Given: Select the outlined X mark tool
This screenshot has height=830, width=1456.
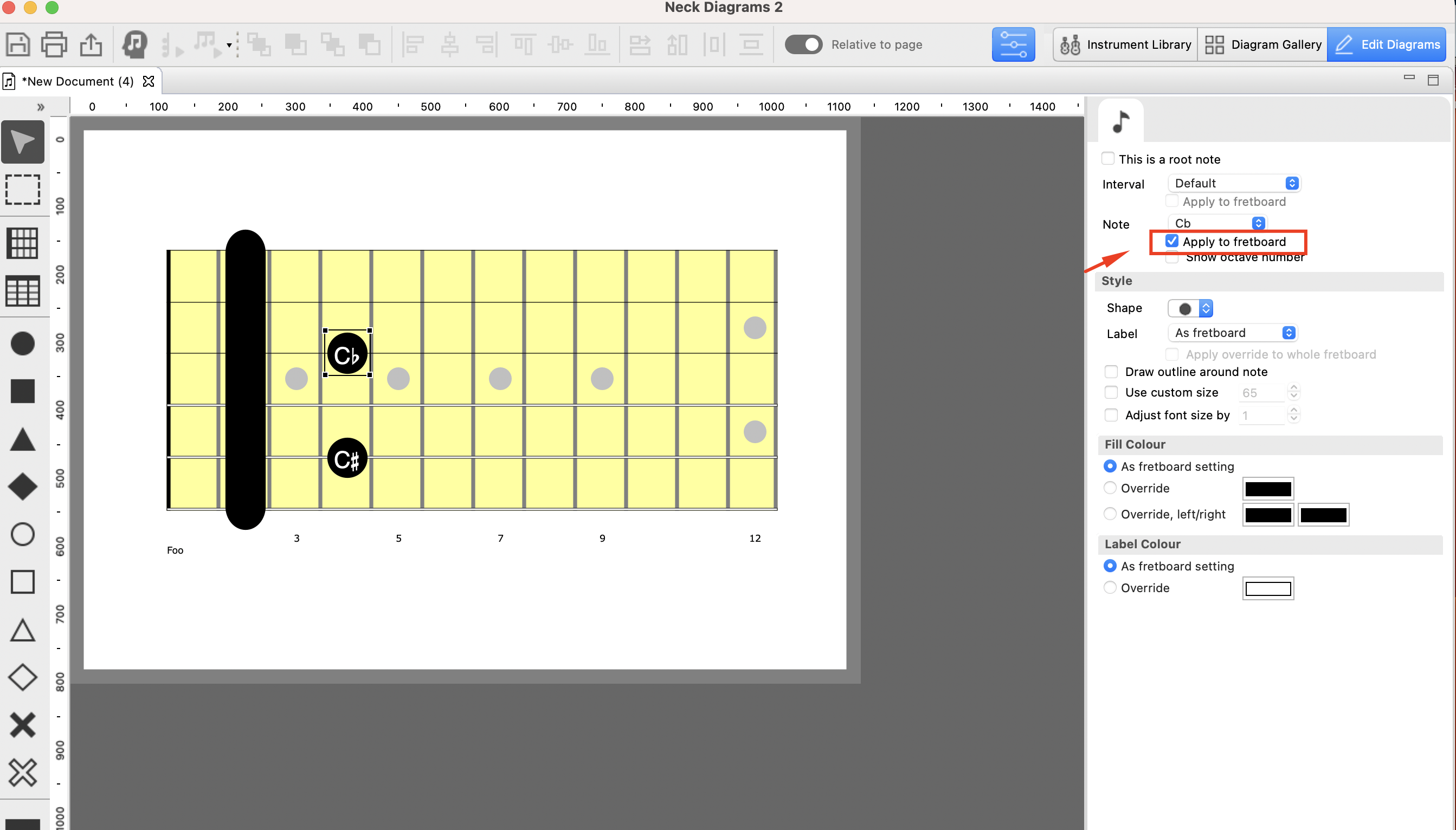Looking at the screenshot, I should [x=23, y=774].
